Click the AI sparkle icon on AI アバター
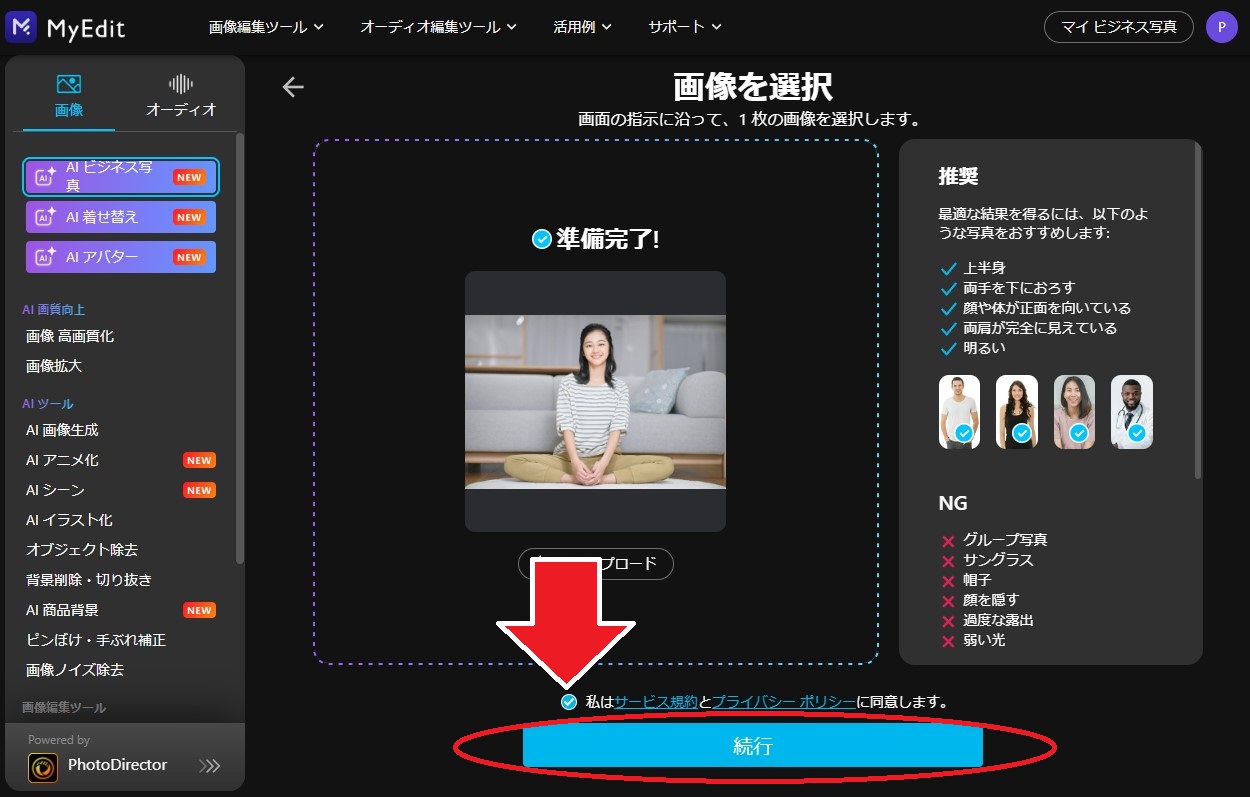Image resolution: width=1250 pixels, height=797 pixels. click(46, 257)
